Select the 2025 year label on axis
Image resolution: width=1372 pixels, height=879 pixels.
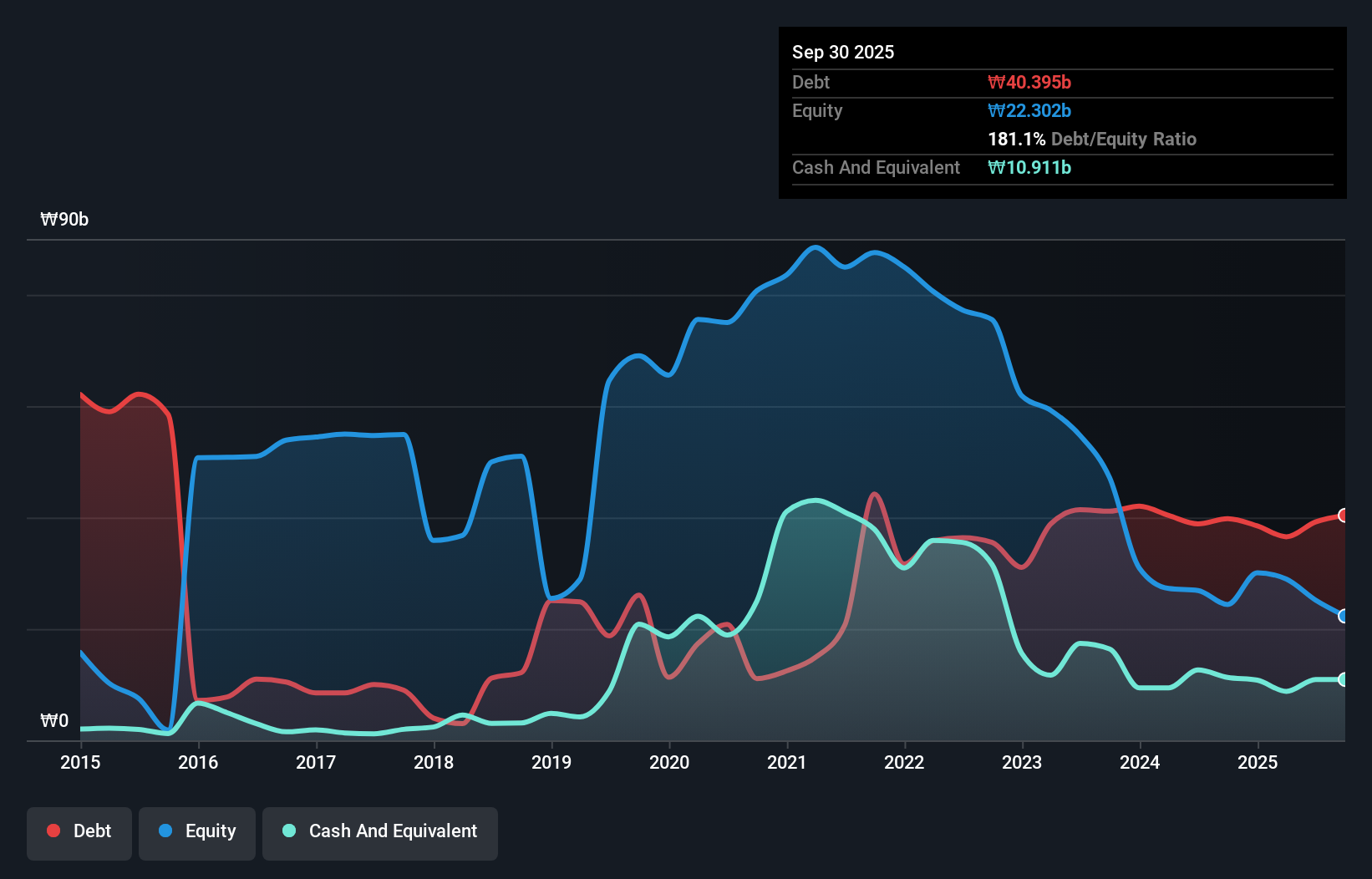coord(1258,763)
